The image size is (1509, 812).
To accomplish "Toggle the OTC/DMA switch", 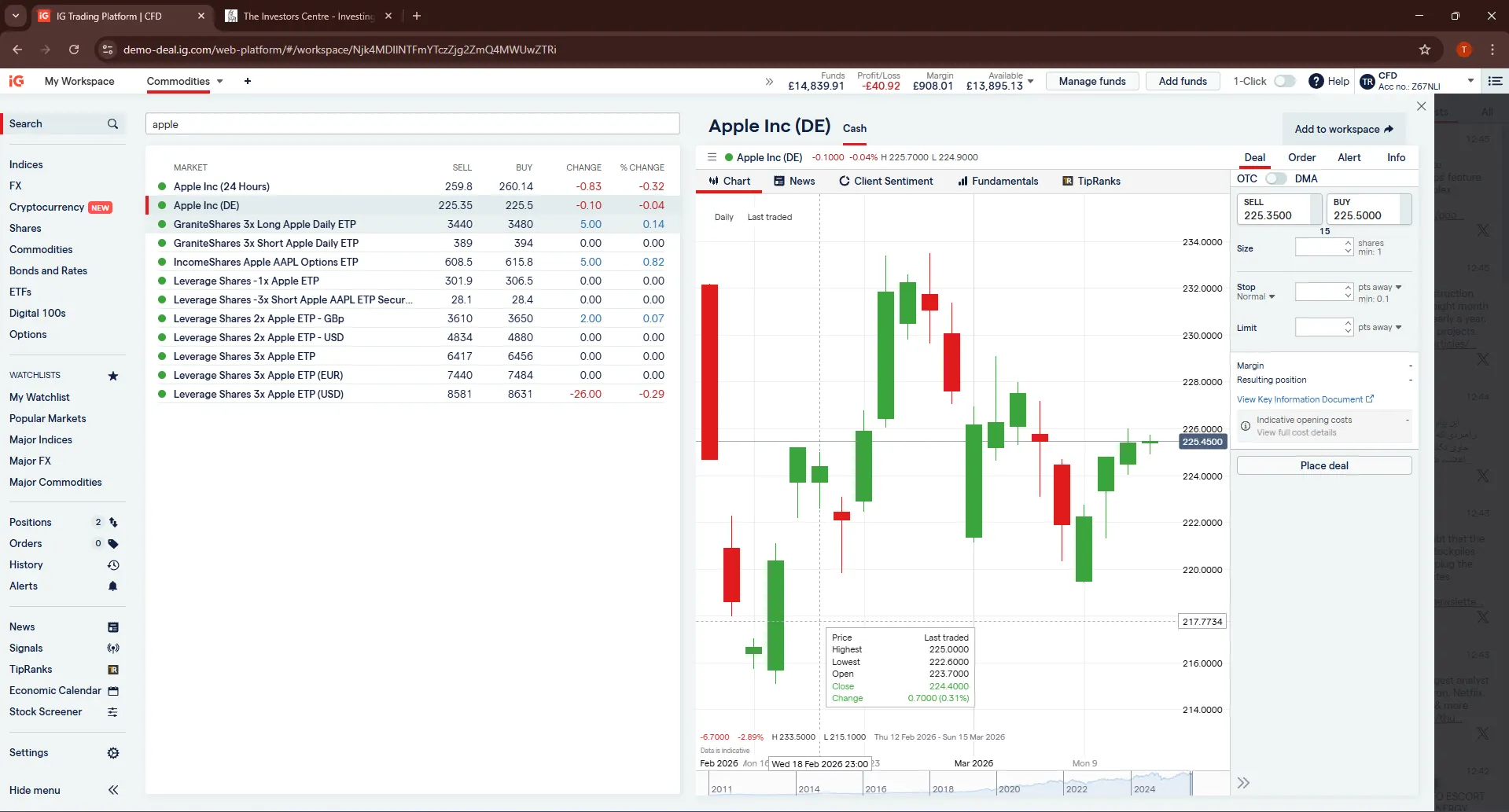I will [1276, 178].
